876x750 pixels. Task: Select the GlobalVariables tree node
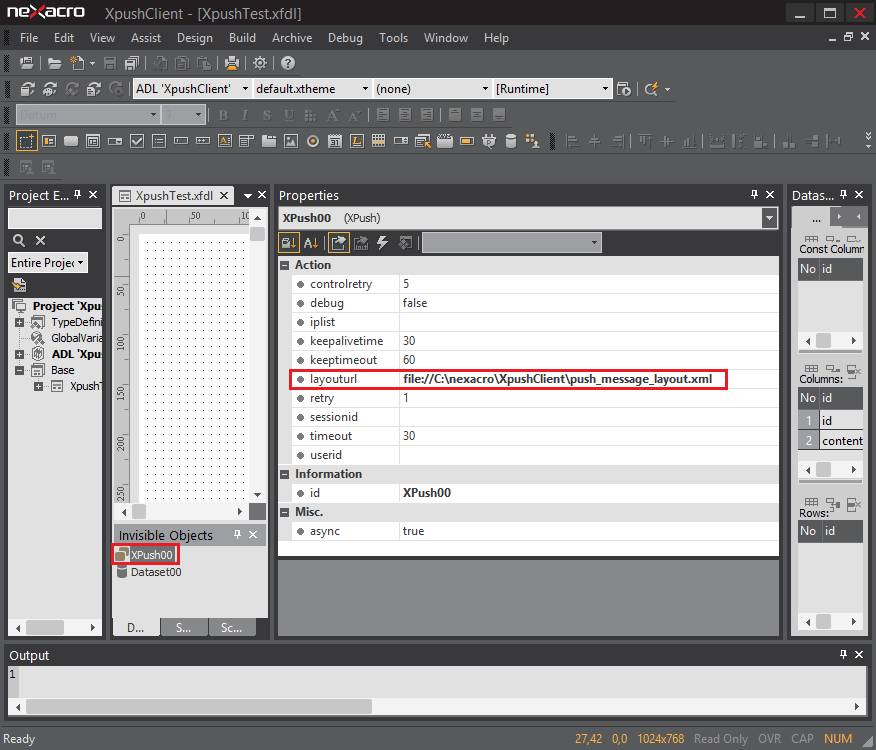coord(77,338)
